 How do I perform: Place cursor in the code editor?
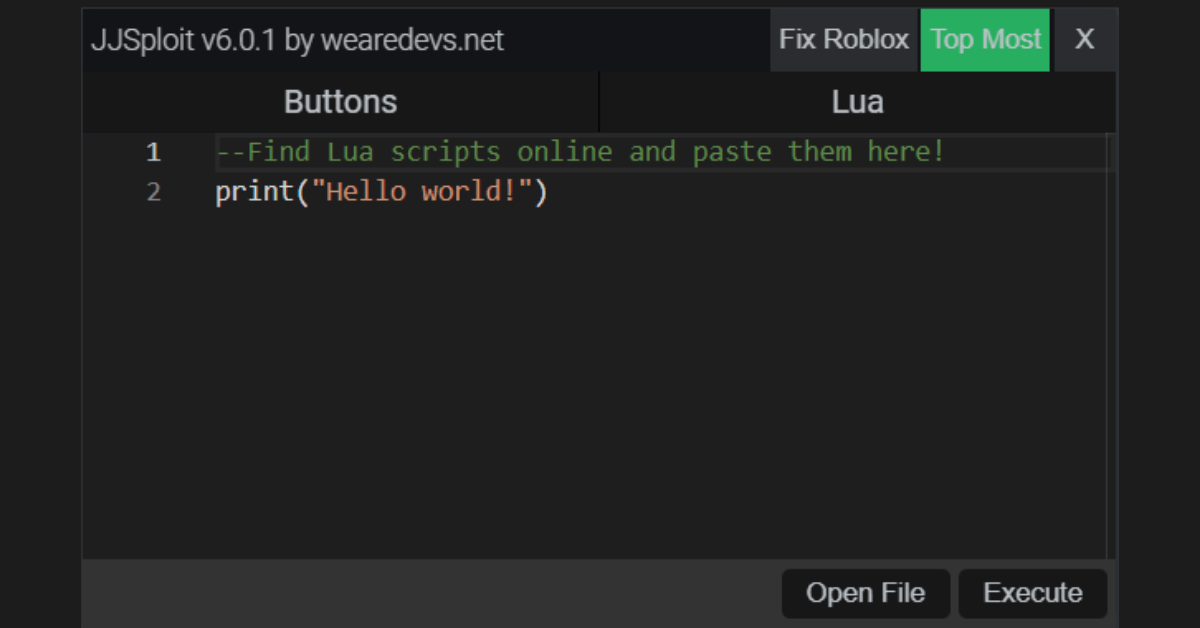(600, 300)
